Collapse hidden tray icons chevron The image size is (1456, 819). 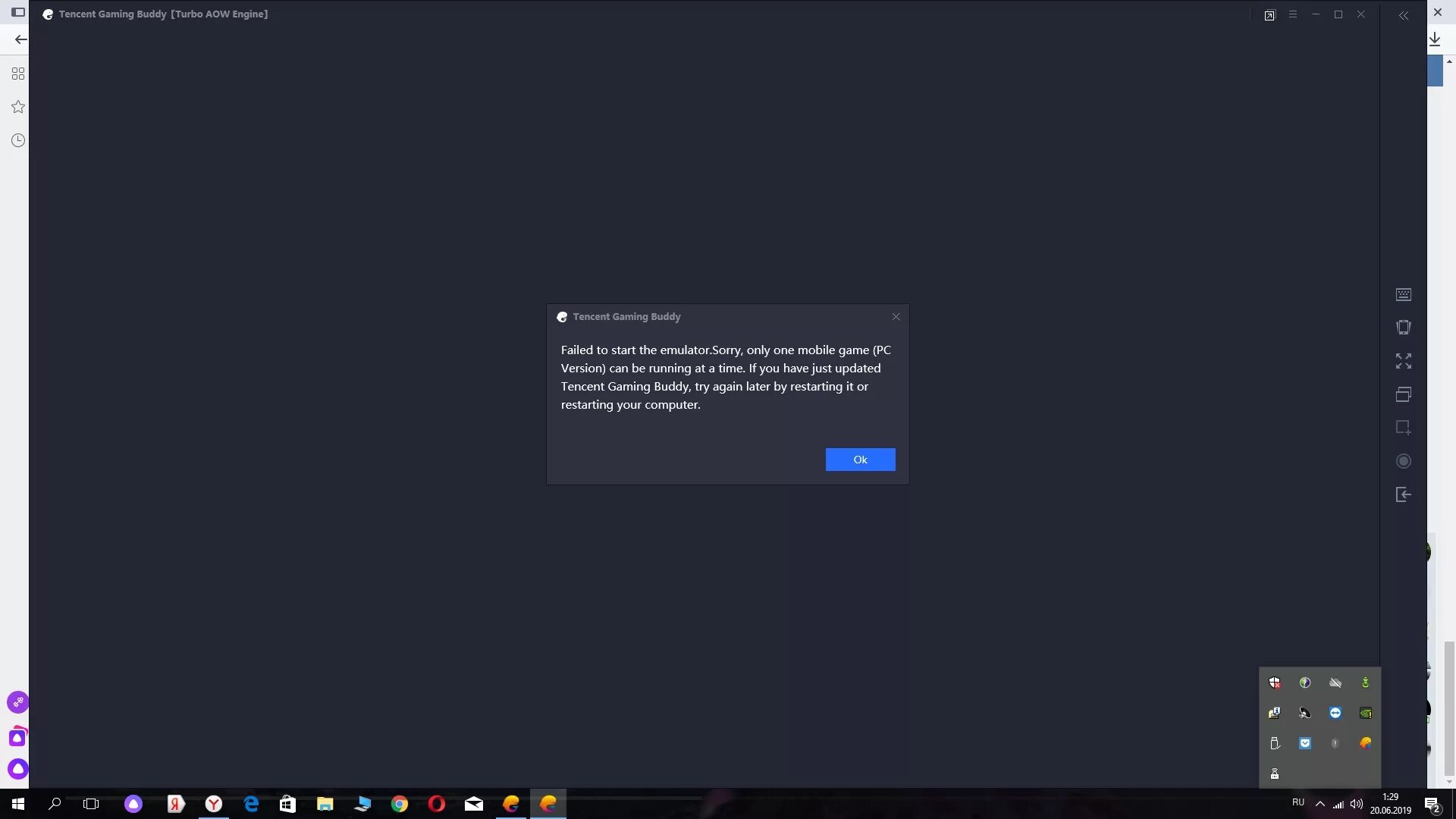coord(1320,804)
